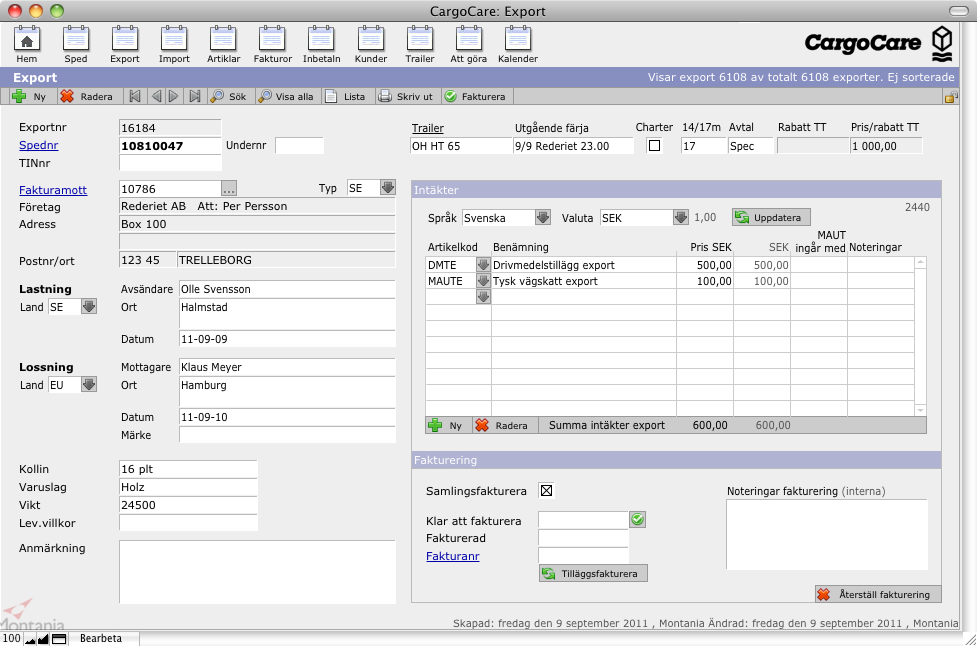Toggle the Charter checkbox

point(654,146)
